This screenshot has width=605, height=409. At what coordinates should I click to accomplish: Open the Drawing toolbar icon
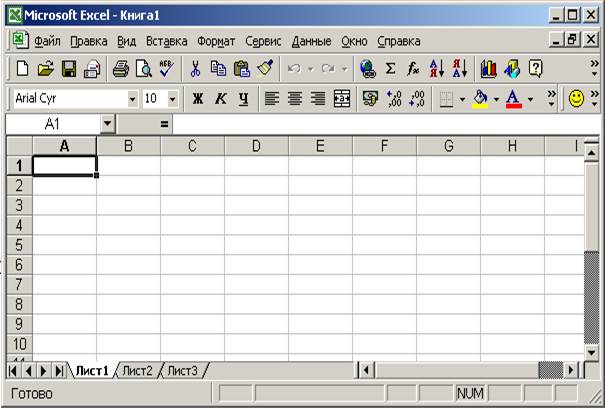point(512,69)
